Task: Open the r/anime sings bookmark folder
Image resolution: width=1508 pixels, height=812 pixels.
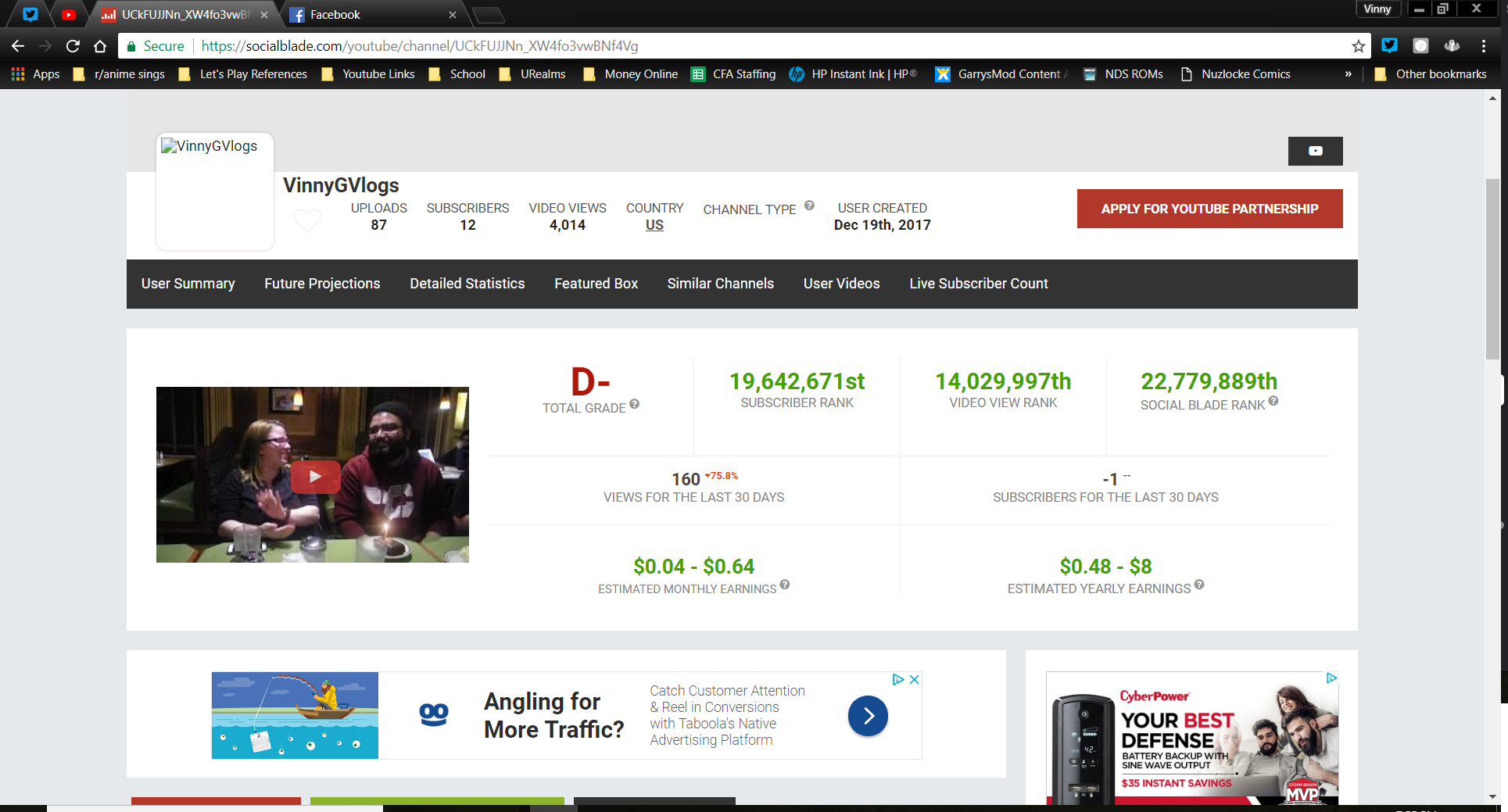Action: [119, 74]
